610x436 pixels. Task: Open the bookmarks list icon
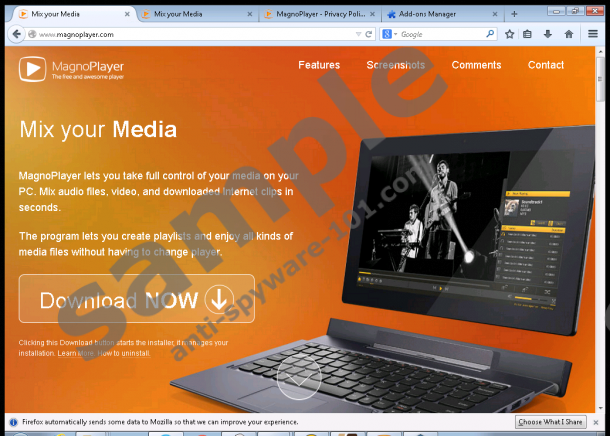(x=528, y=34)
